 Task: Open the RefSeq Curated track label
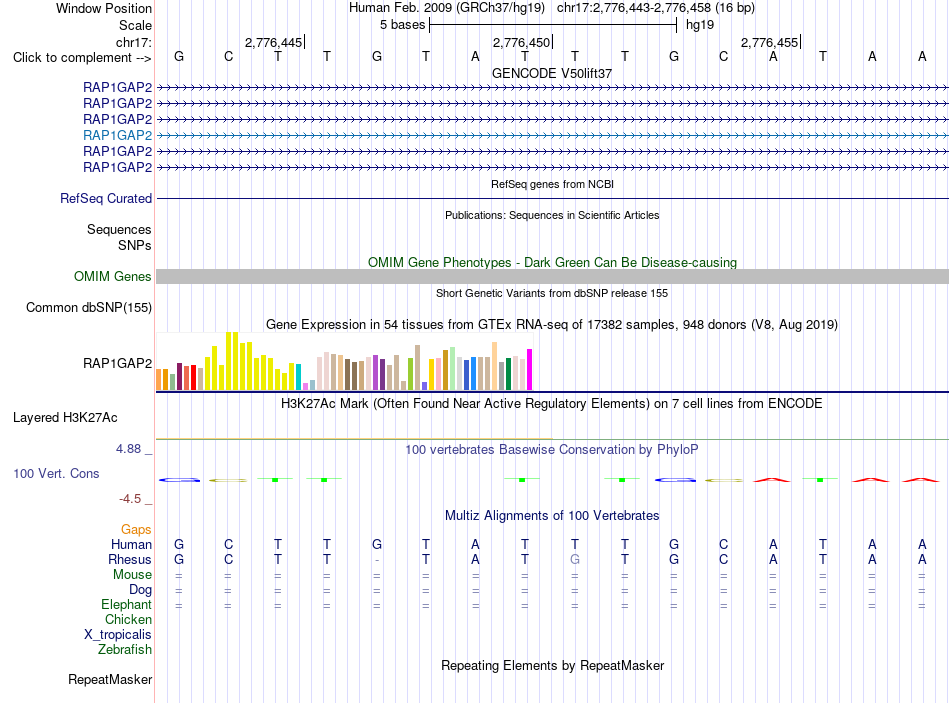coord(106,198)
